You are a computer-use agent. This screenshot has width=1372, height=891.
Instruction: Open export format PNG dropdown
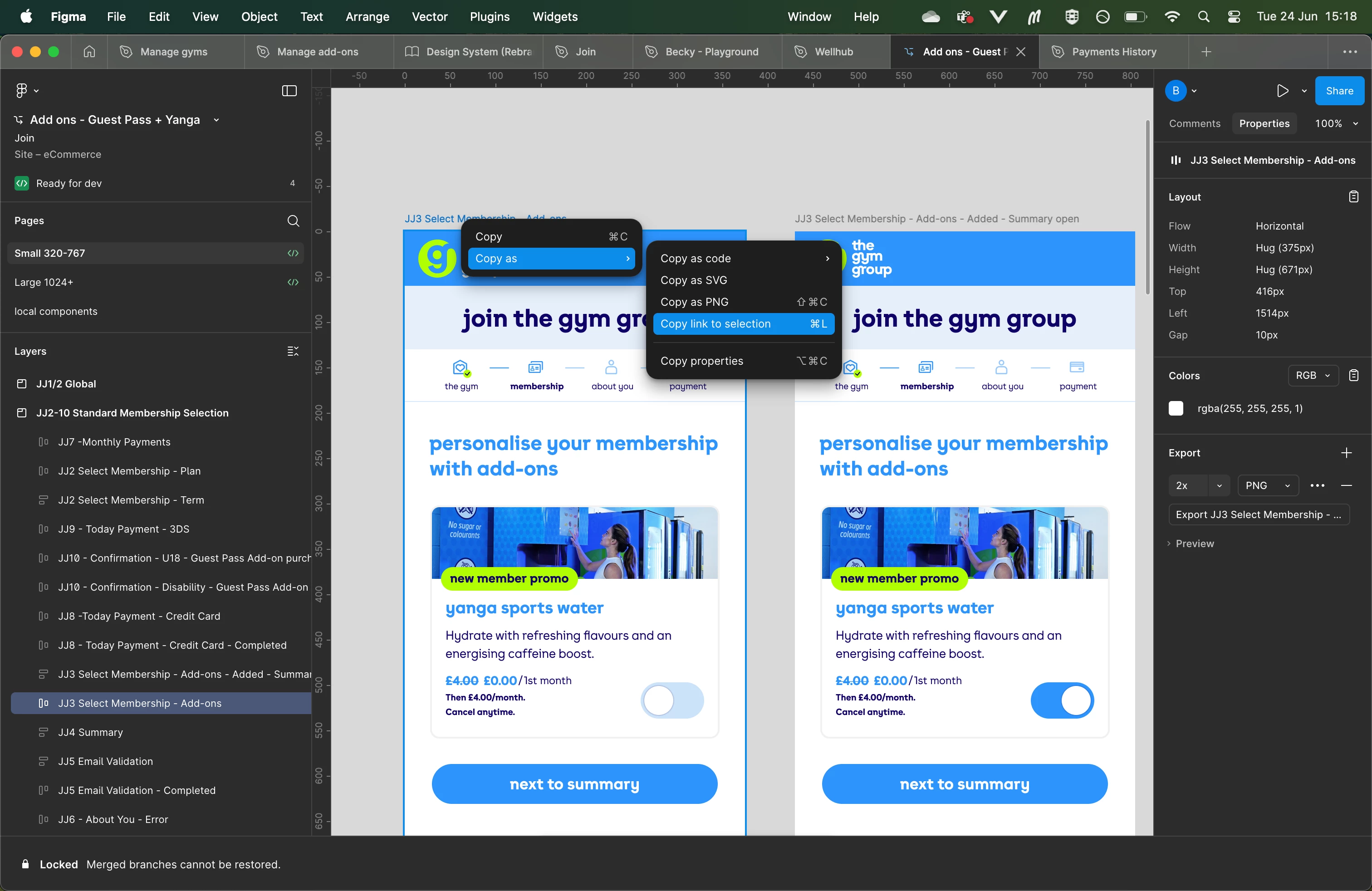pyautogui.click(x=1268, y=485)
